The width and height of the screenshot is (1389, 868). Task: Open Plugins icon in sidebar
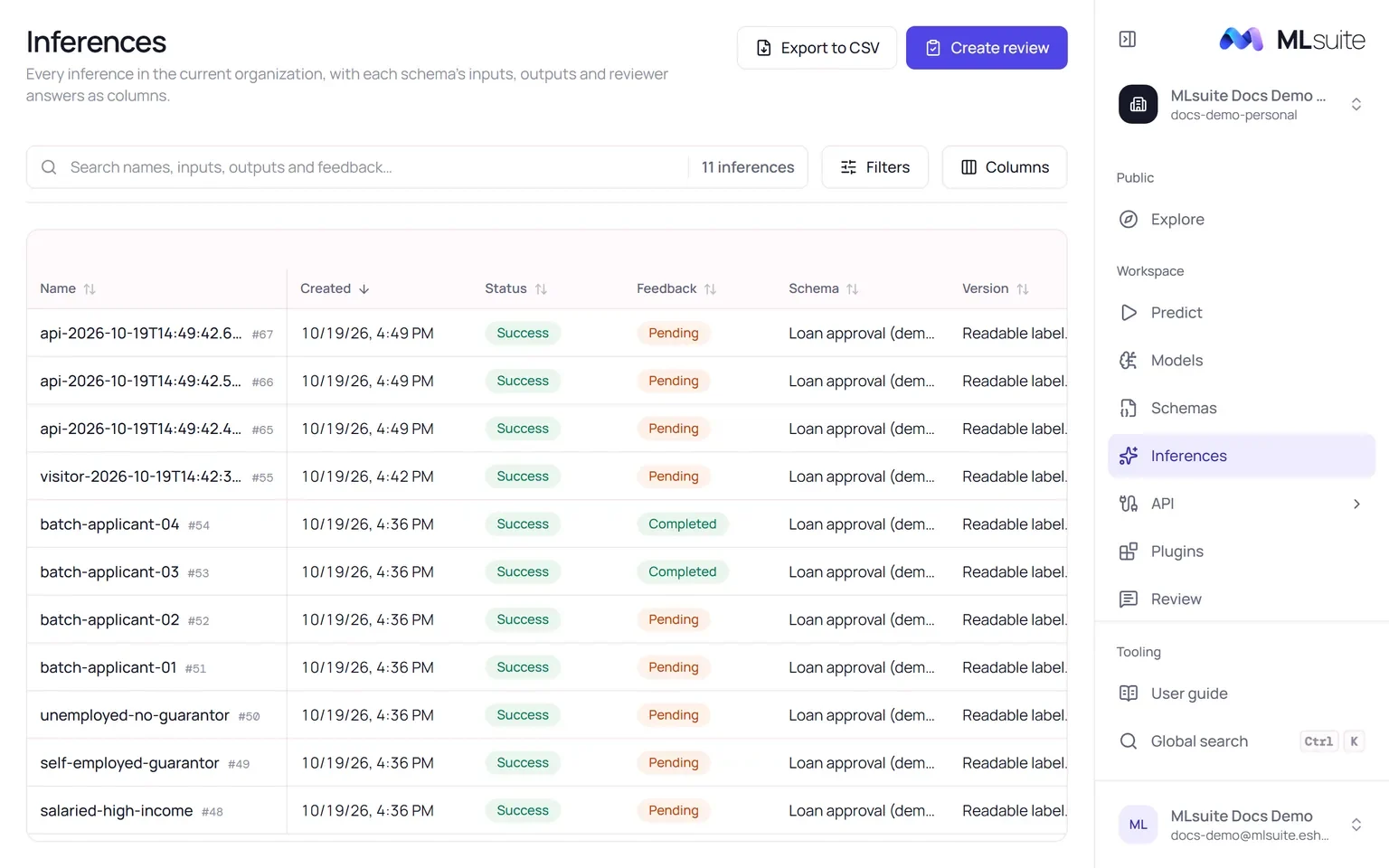coord(1128,552)
